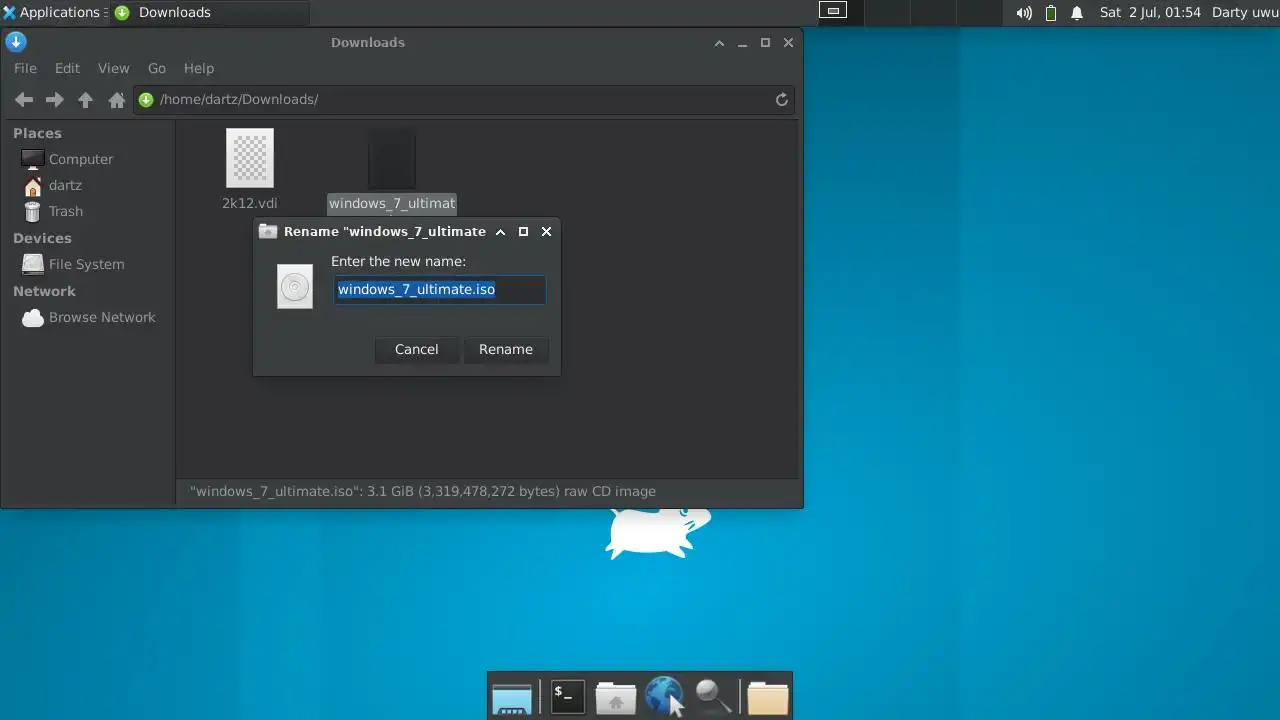Image resolution: width=1280 pixels, height=720 pixels.
Task: Click the battery indicator icon
Action: point(1051,13)
